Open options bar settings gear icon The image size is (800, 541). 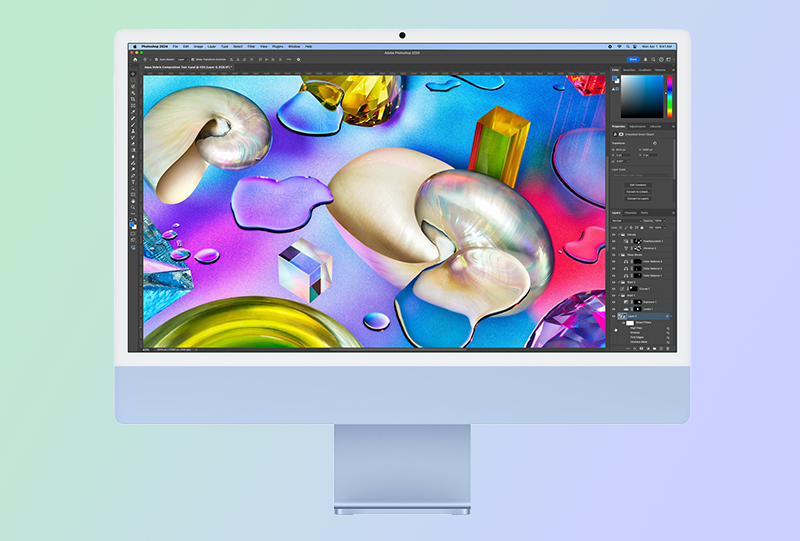(298, 60)
